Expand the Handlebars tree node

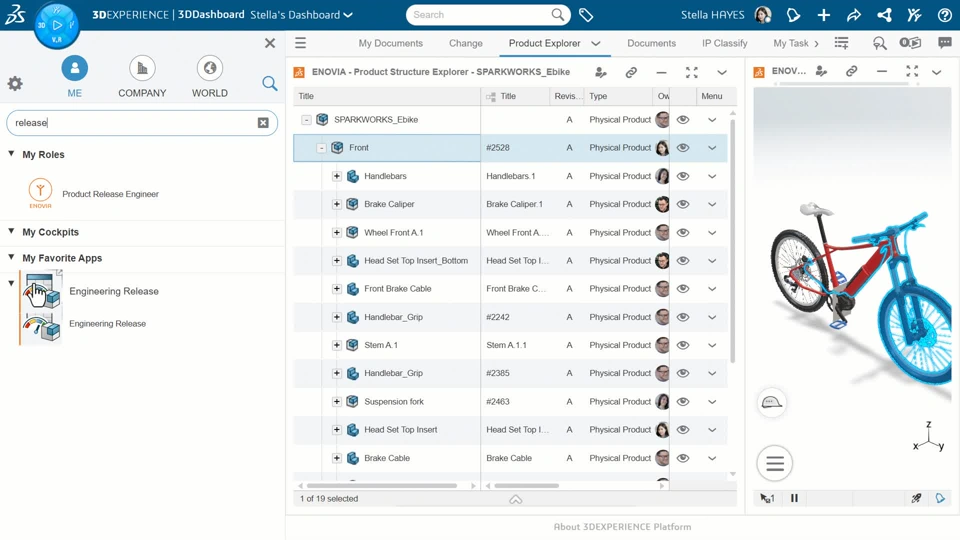point(337,176)
